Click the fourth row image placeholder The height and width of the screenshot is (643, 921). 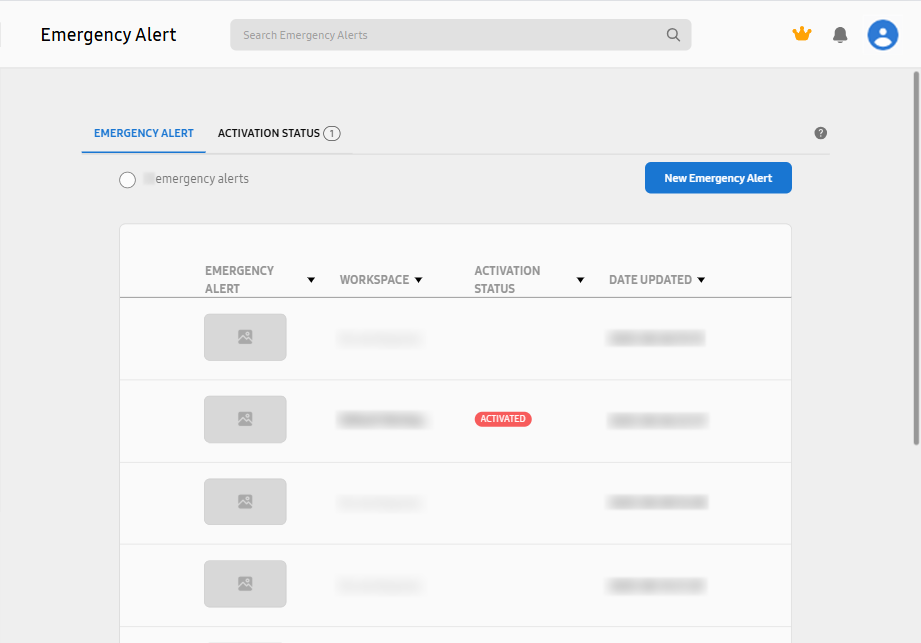click(x=245, y=583)
